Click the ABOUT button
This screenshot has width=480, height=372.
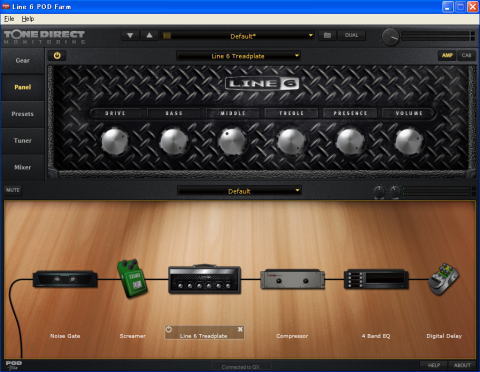(462, 365)
